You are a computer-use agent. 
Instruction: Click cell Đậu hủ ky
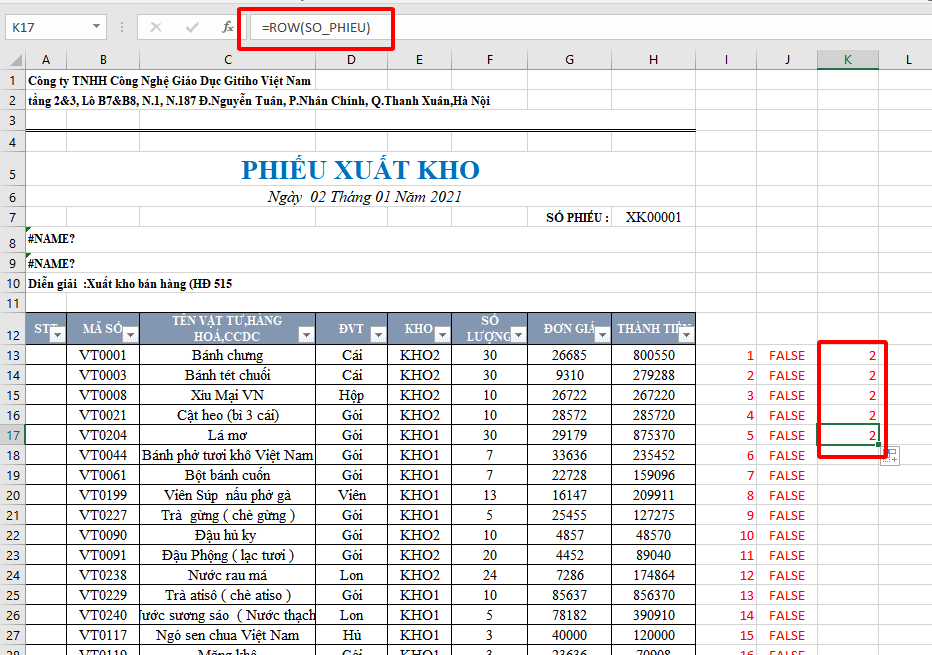pyautogui.click(x=228, y=536)
